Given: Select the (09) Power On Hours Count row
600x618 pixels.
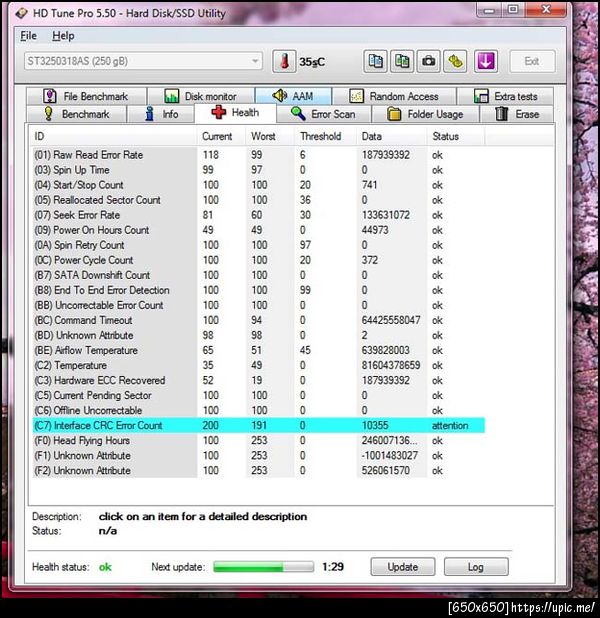Looking at the screenshot, I should pyautogui.click(x=259, y=230).
